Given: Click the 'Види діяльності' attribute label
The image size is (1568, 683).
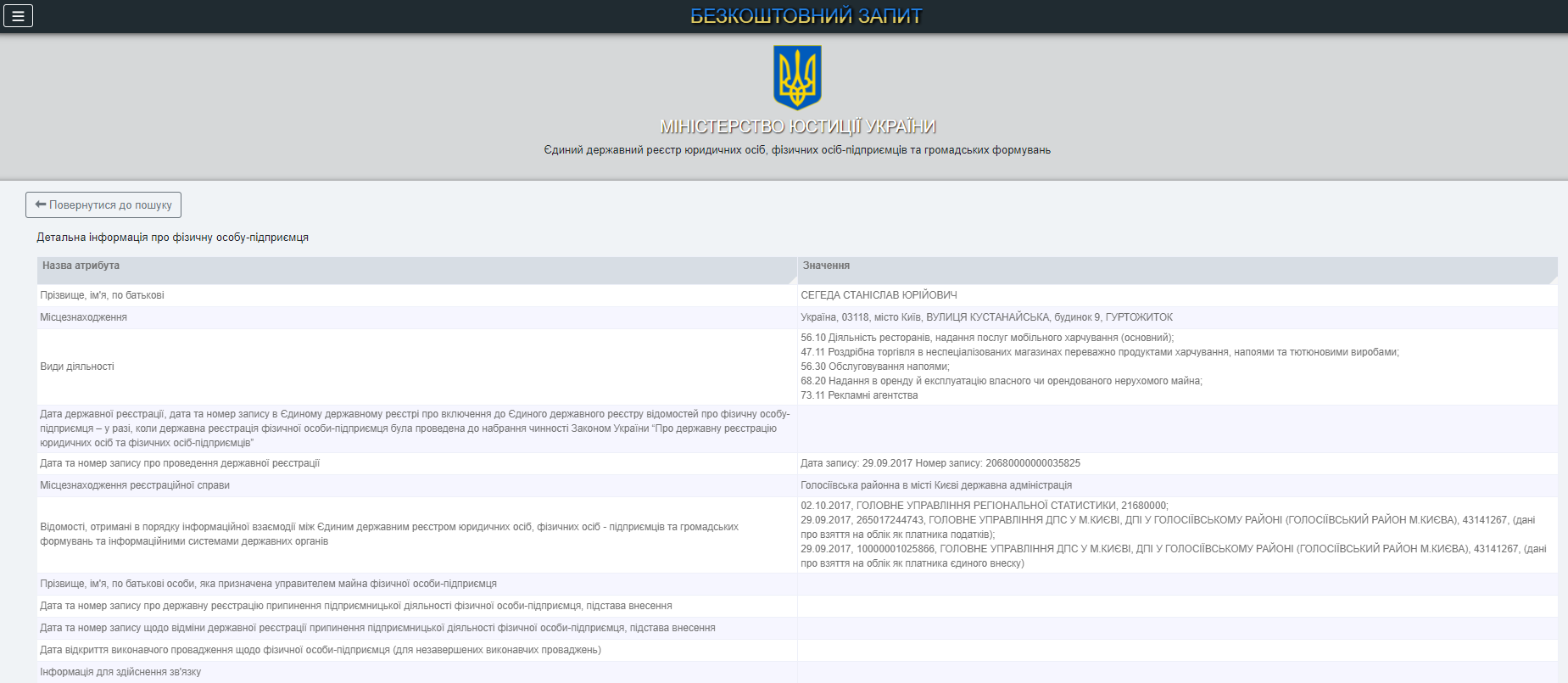Looking at the screenshot, I should click(x=77, y=367).
